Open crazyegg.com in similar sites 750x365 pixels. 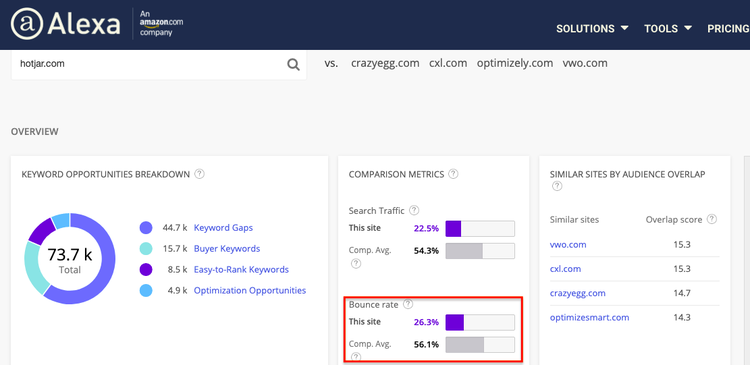click(x=578, y=293)
